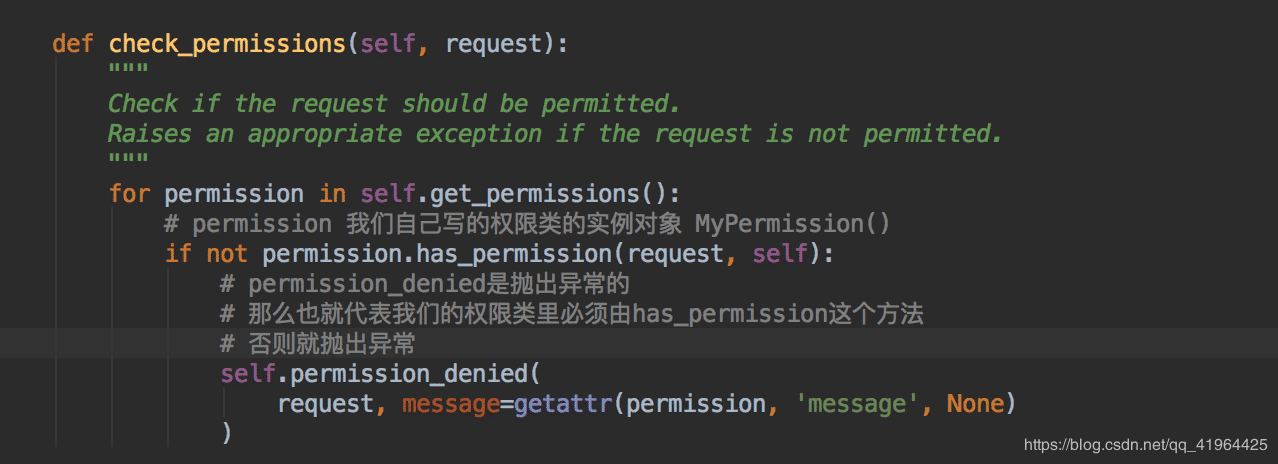Click the 'Raises an appropriate exception' docstring line
This screenshot has height=464, width=1278.
555,134
